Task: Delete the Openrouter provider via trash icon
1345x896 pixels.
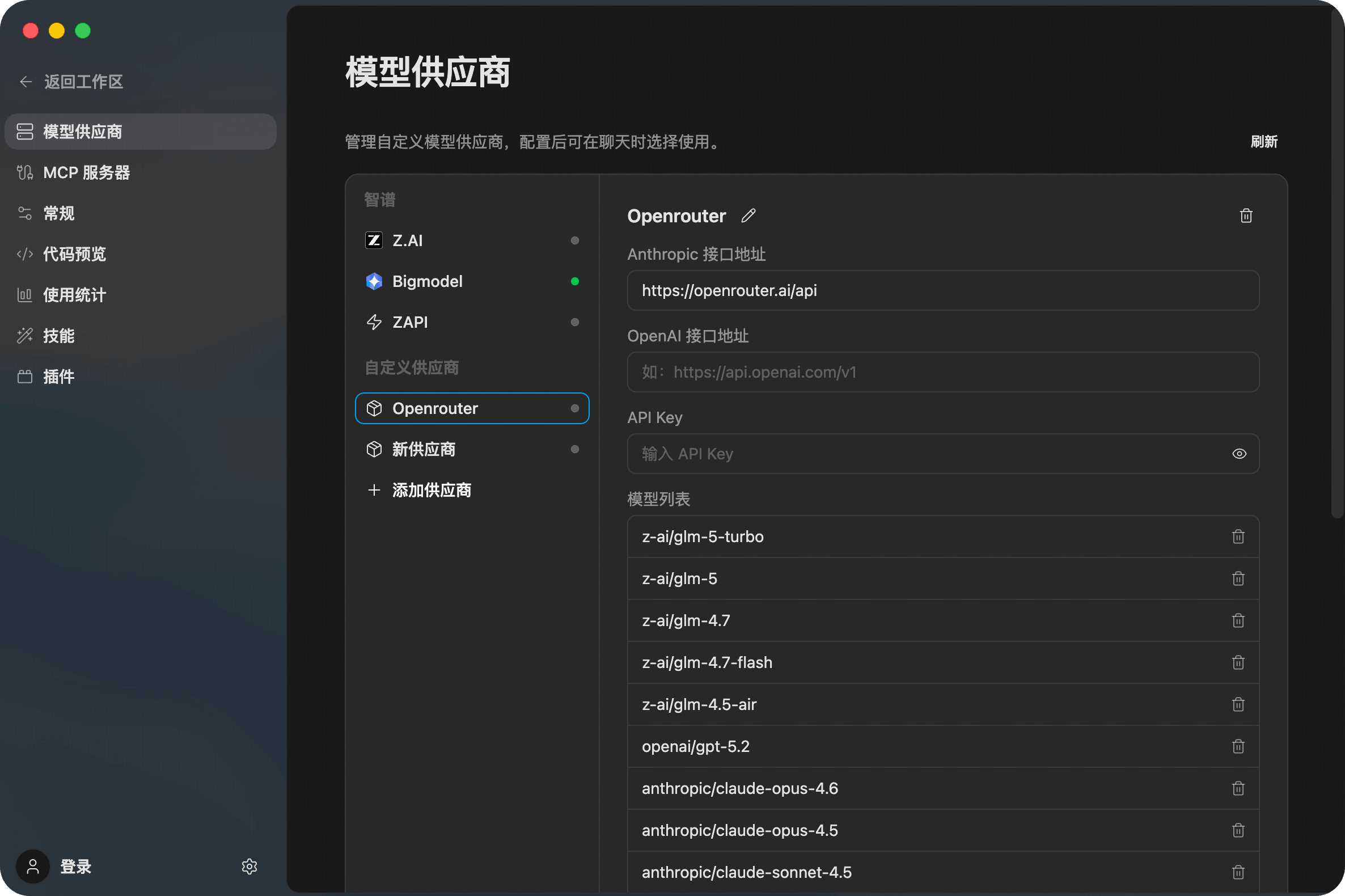Action: click(1246, 215)
